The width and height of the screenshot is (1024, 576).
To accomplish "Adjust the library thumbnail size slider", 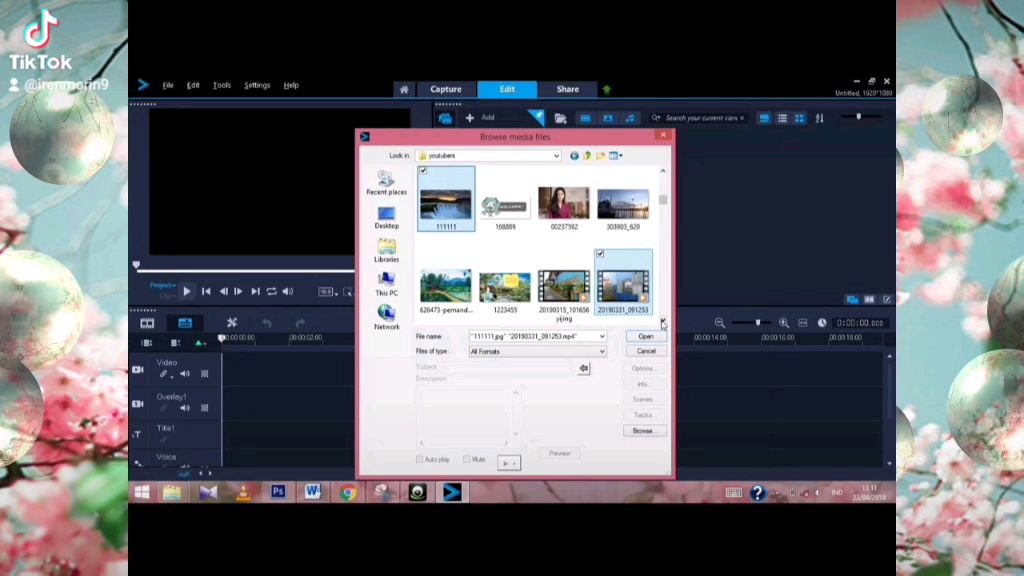I will [x=859, y=117].
